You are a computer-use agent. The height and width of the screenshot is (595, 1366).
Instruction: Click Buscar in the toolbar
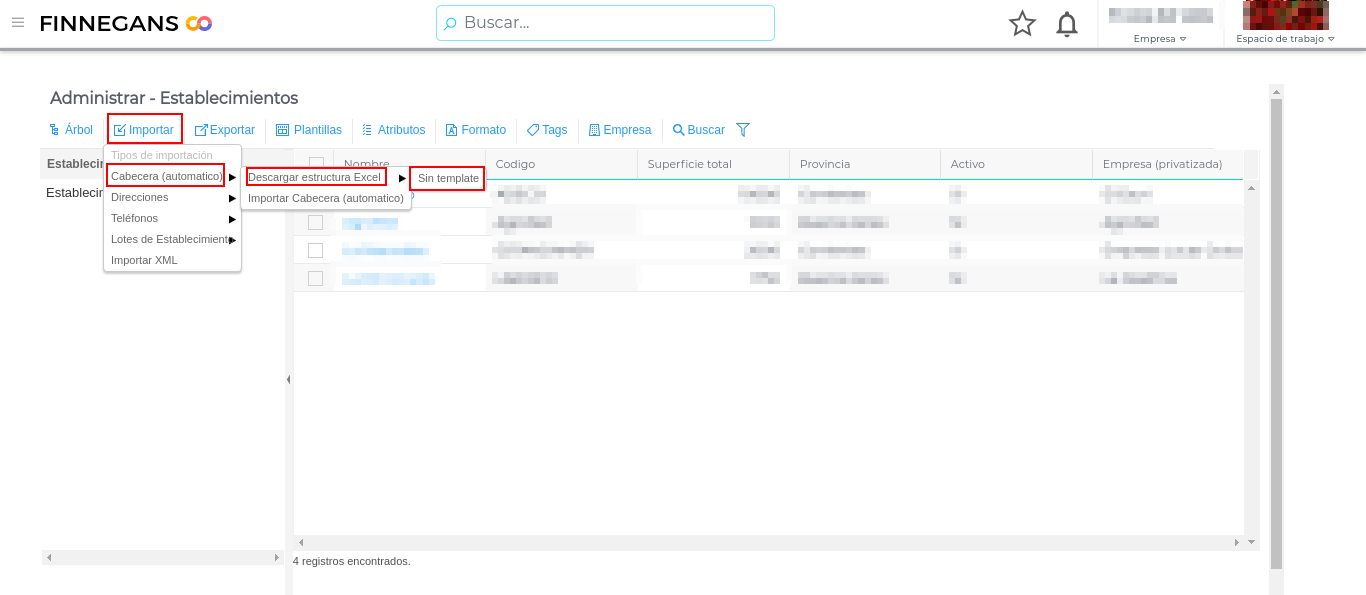tap(699, 130)
